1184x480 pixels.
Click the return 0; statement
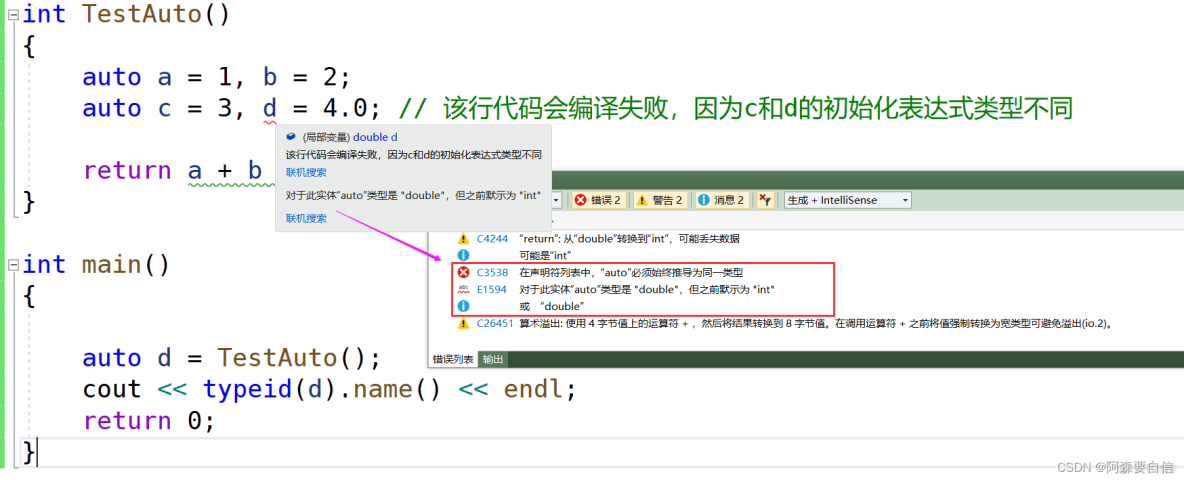(149, 420)
